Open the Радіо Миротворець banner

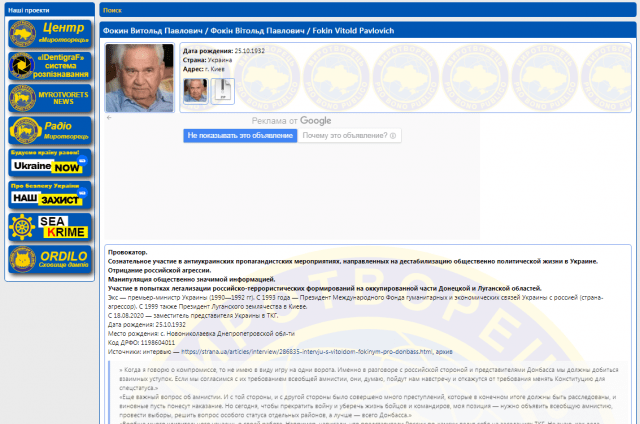click(x=50, y=130)
